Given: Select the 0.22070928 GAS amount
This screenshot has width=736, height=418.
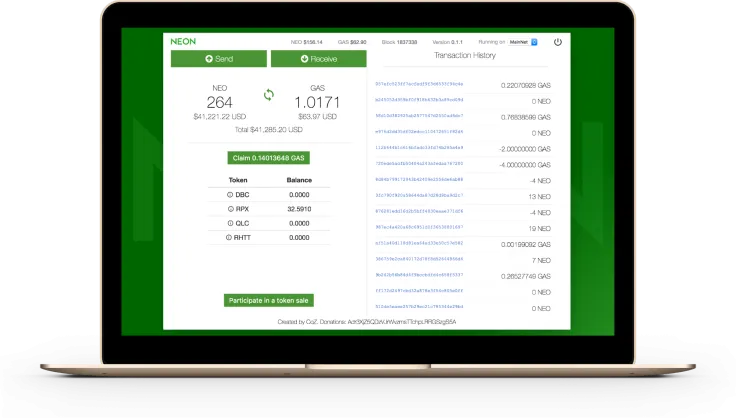Looking at the screenshot, I should (526, 85).
